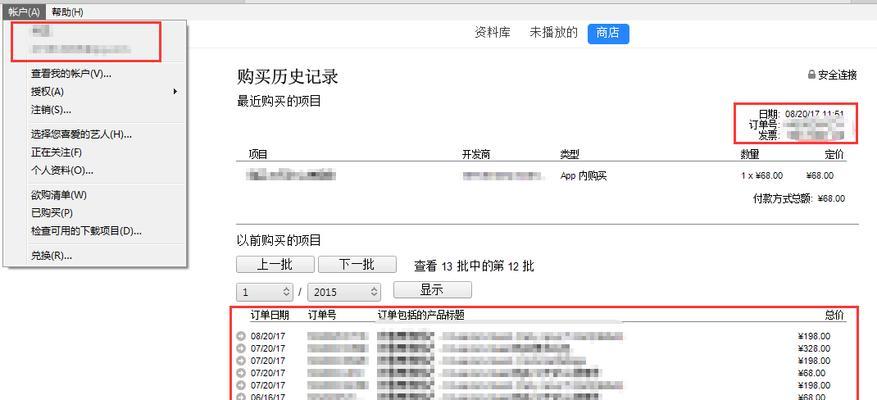Click the 订单日期 column header
Image resolution: width=877 pixels, height=400 pixels.
coord(270,315)
